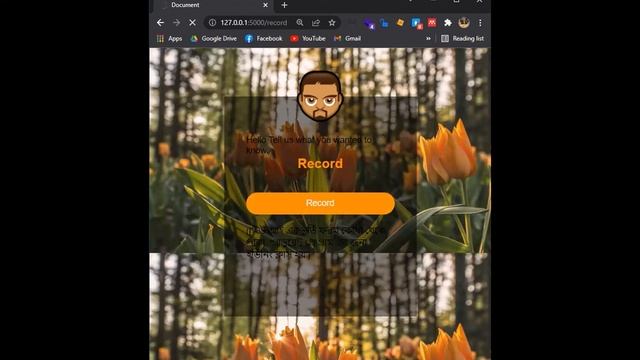Viewport: 640px width, 360px height.
Task: Bookmark this page with the star
Action: point(332,22)
